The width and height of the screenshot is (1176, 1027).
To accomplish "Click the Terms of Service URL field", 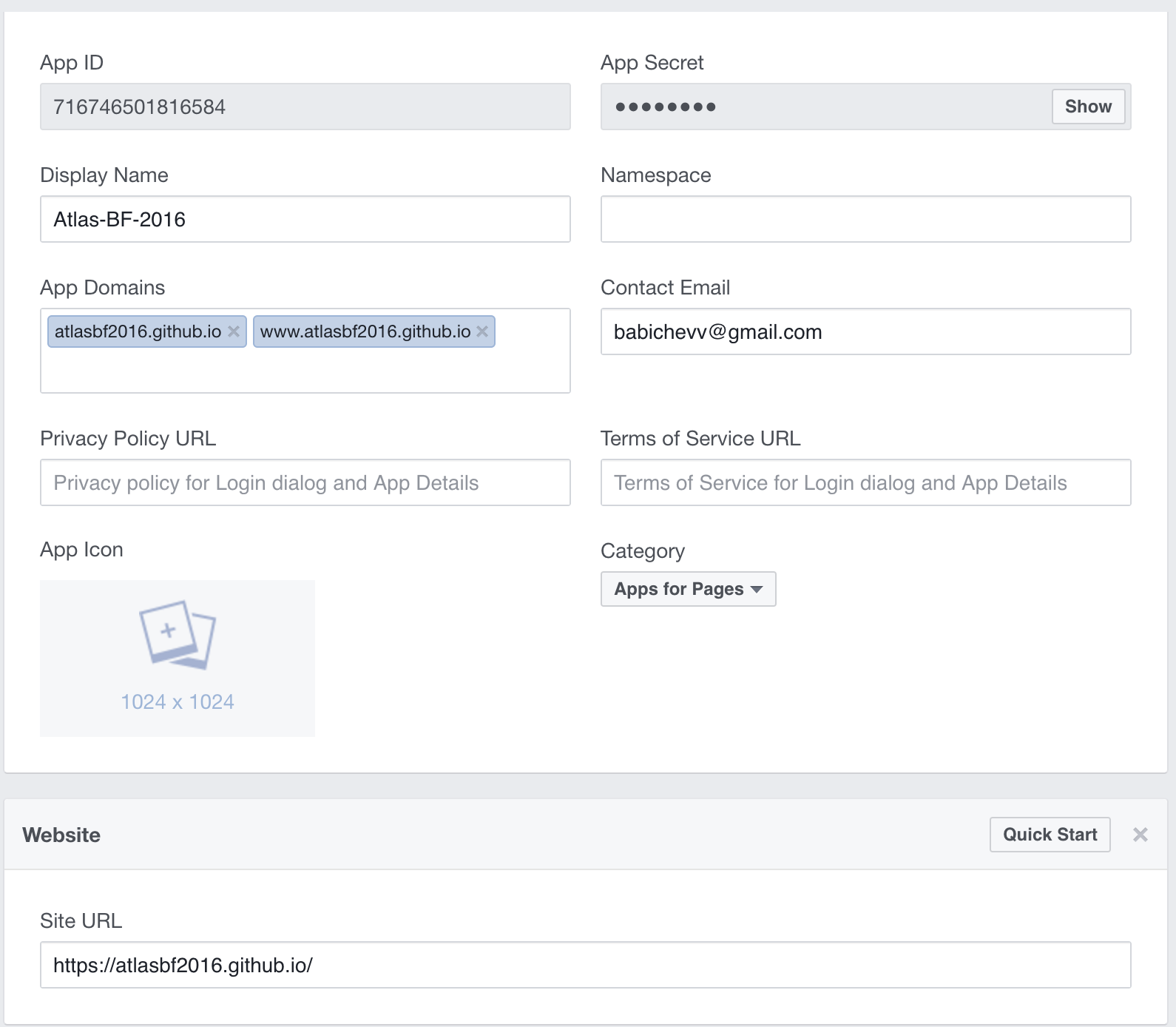I will [x=865, y=482].
